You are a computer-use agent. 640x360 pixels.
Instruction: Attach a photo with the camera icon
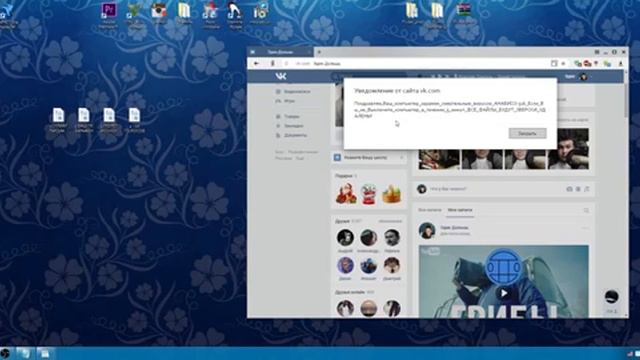[x=569, y=189]
